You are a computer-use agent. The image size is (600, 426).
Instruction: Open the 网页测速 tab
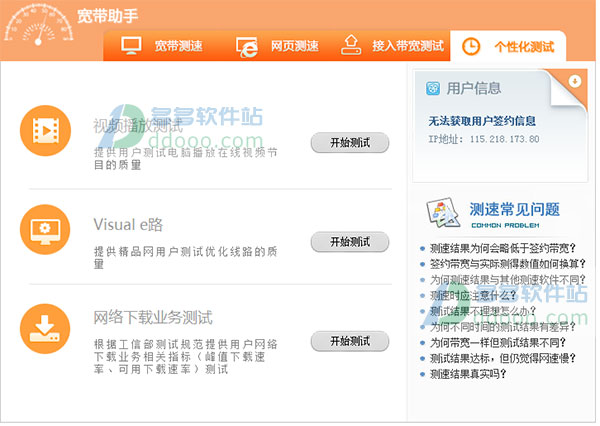(277, 46)
